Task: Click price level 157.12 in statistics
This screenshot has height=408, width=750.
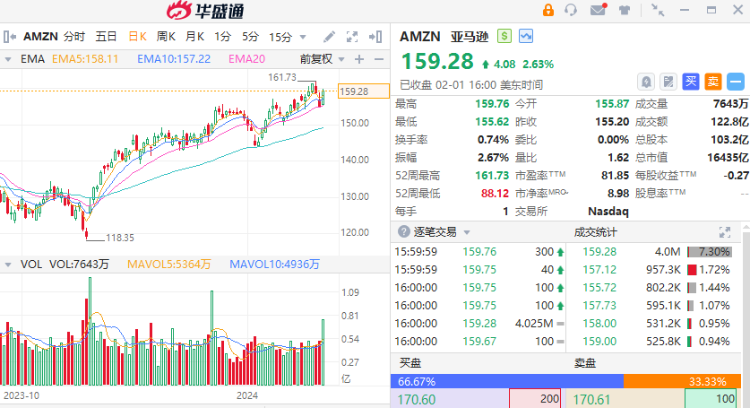Action: click(x=599, y=270)
